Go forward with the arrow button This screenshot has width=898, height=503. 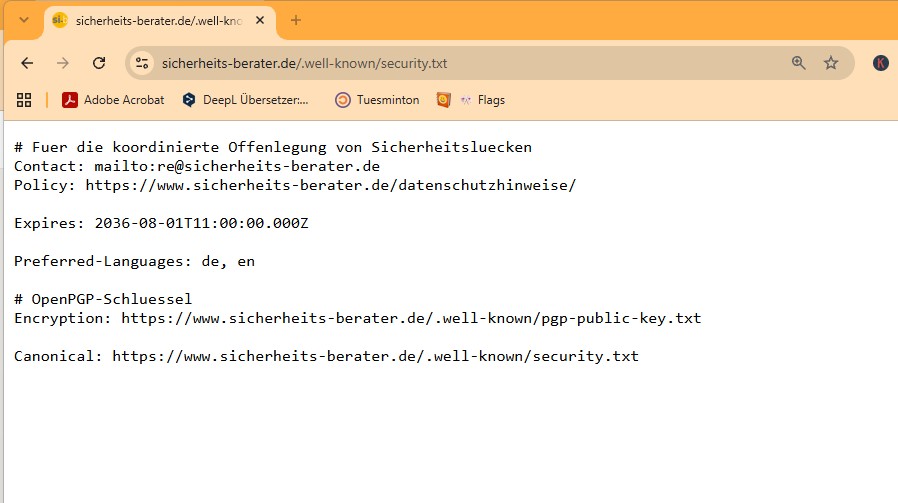pos(62,63)
